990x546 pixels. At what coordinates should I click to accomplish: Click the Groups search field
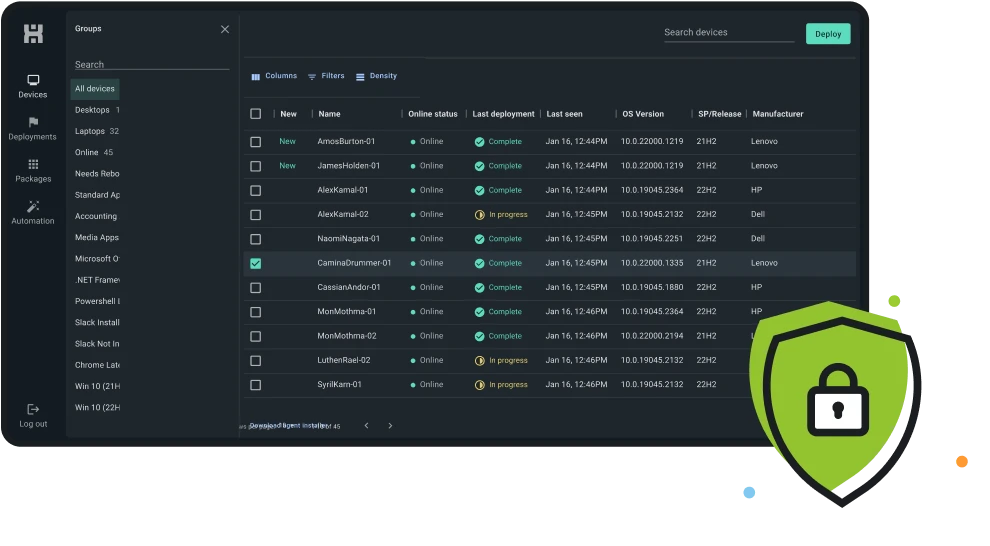tap(152, 64)
